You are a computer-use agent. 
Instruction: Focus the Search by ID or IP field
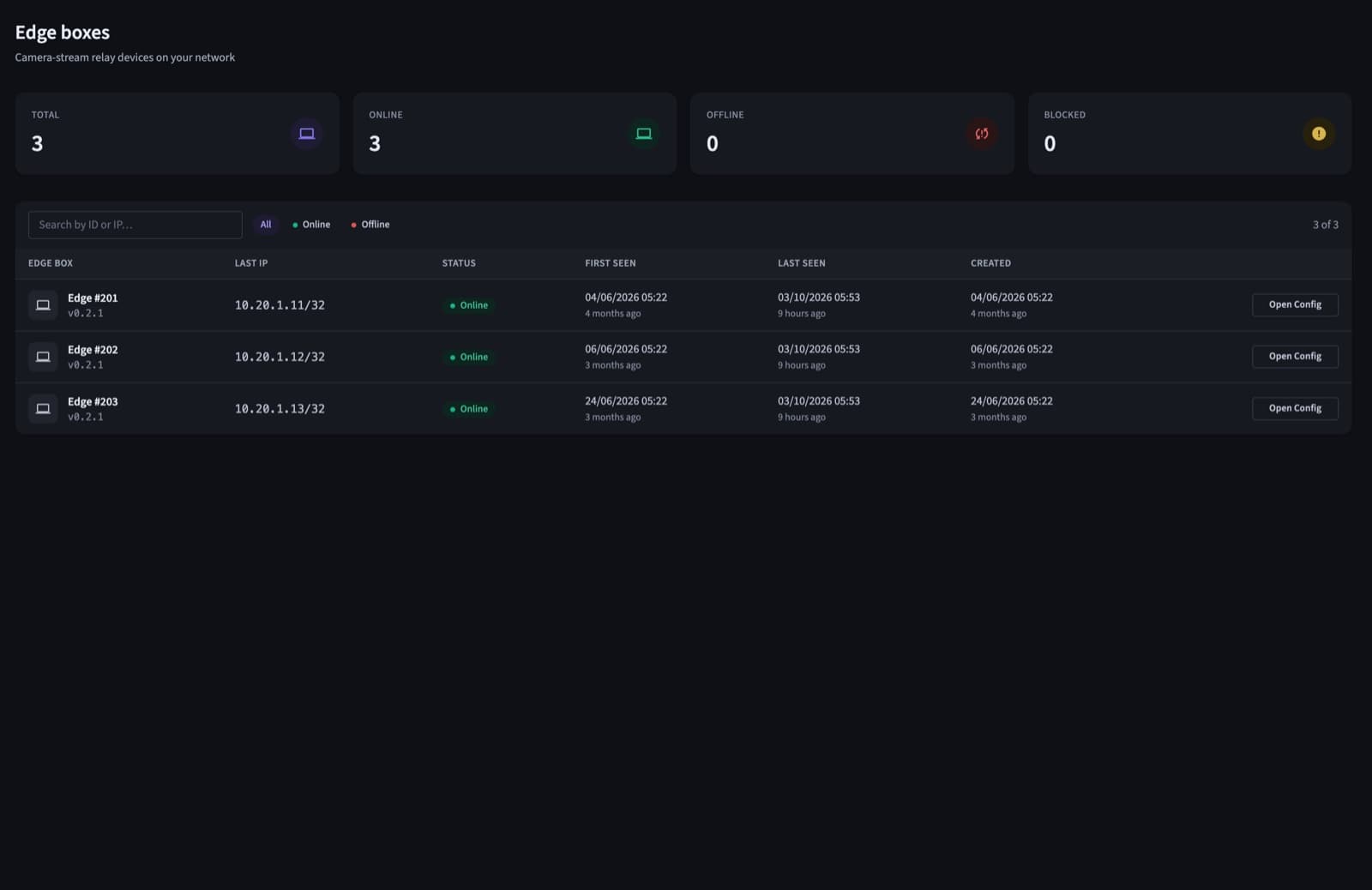tap(135, 225)
